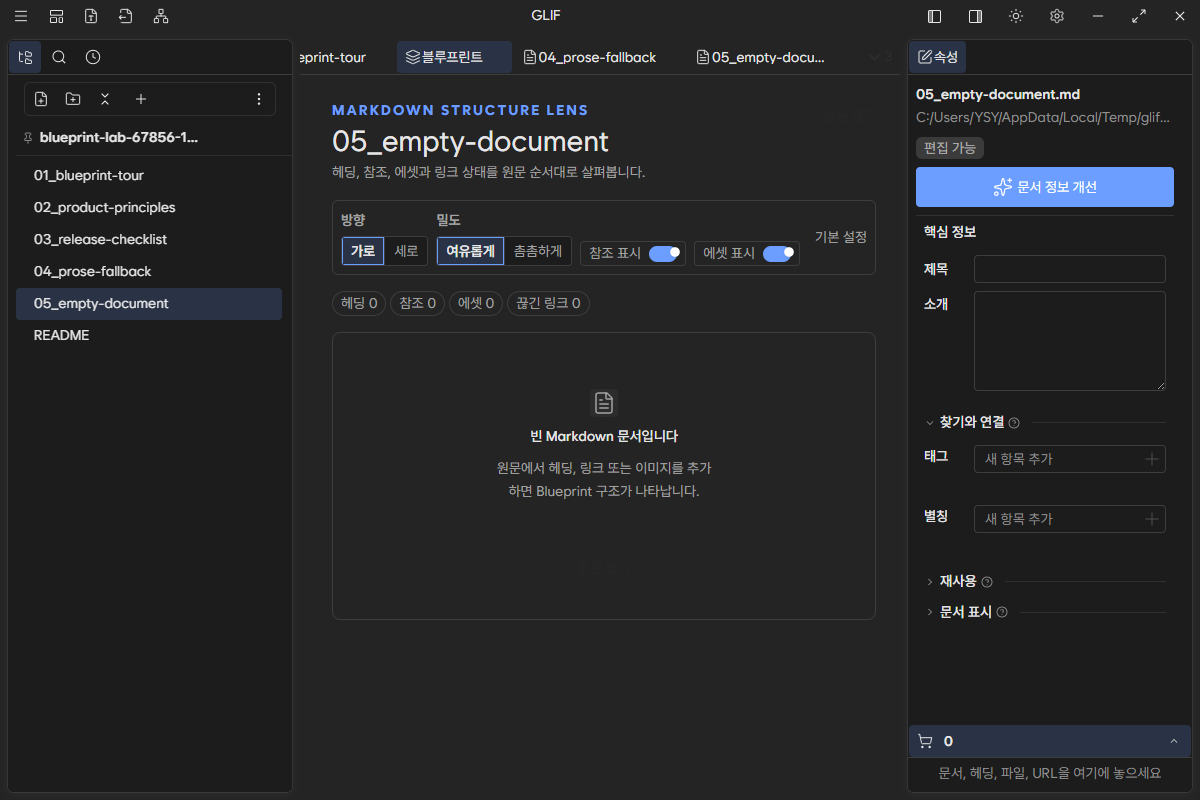Screen dimensions: 1200x800
Task: Focus the 소개 text area
Action: point(1070,341)
